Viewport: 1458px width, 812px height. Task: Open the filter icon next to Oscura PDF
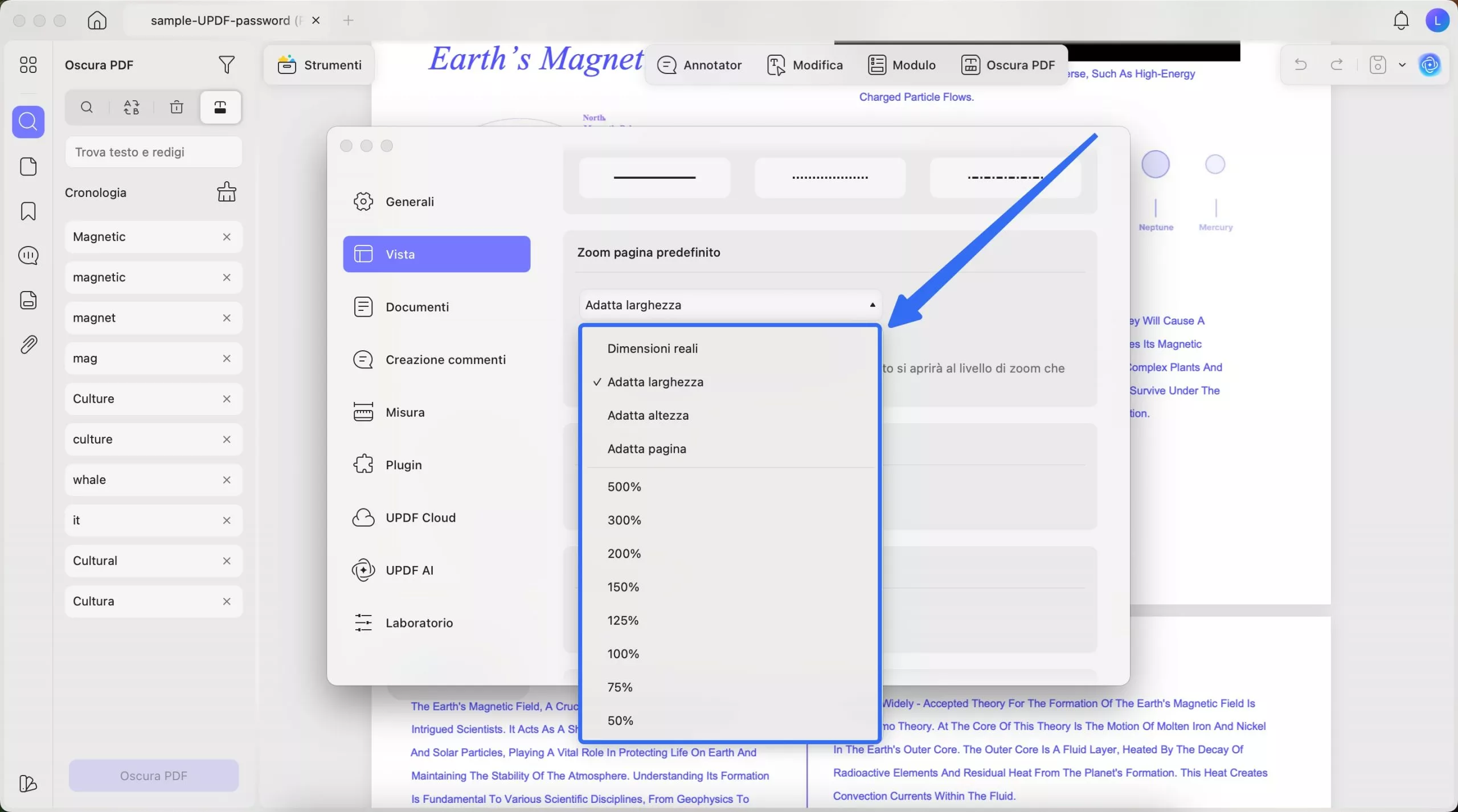(226, 65)
